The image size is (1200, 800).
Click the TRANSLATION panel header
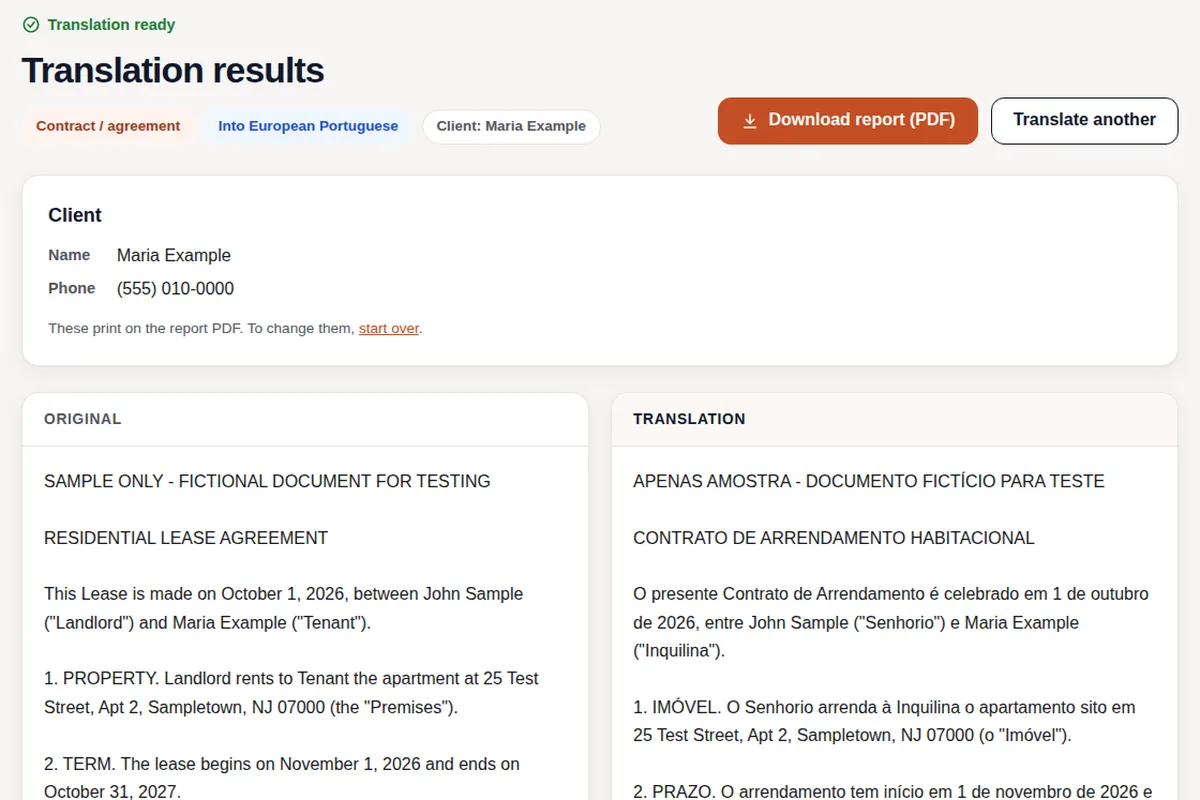pos(894,419)
